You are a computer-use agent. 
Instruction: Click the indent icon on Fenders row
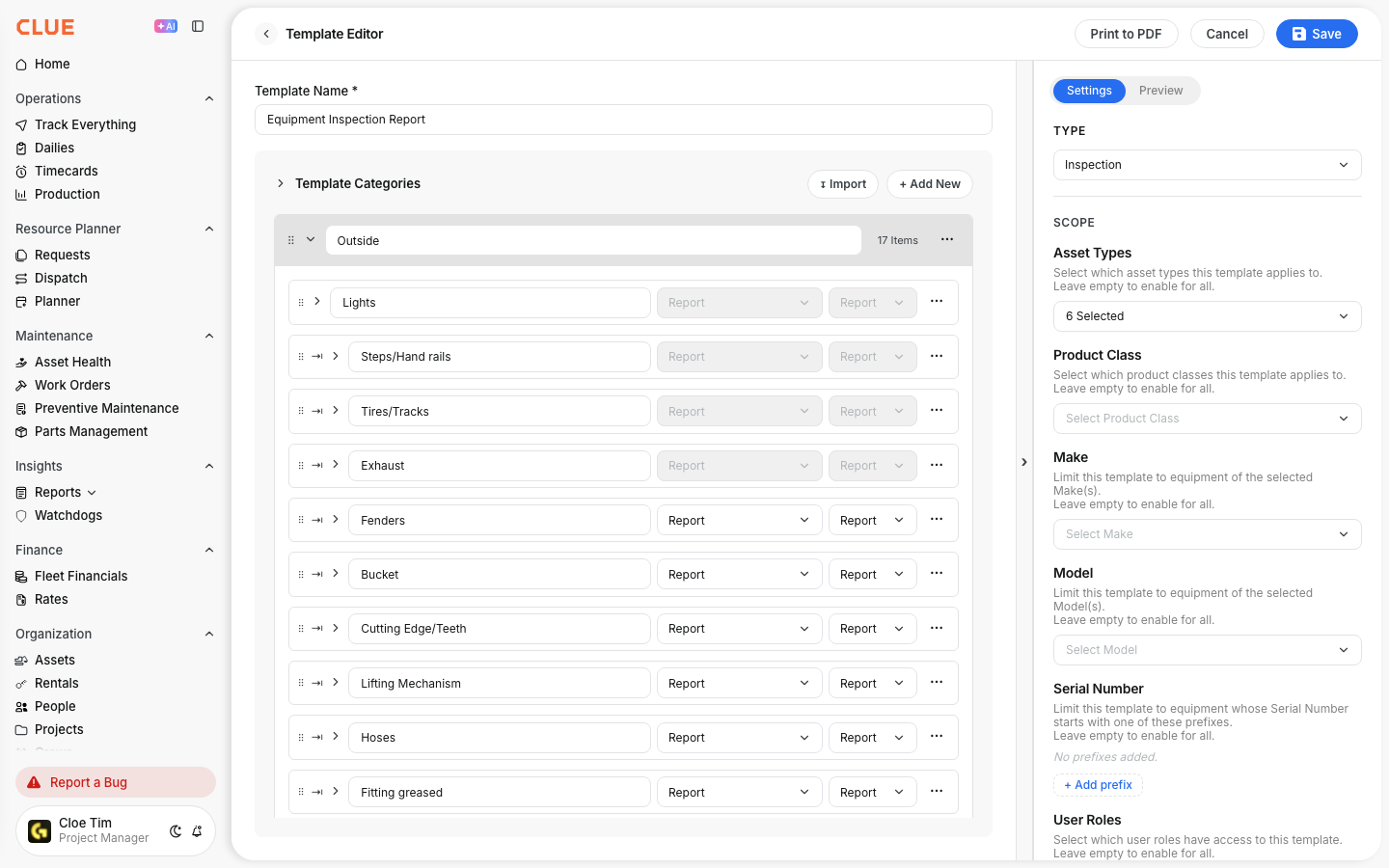pyautogui.click(x=317, y=520)
